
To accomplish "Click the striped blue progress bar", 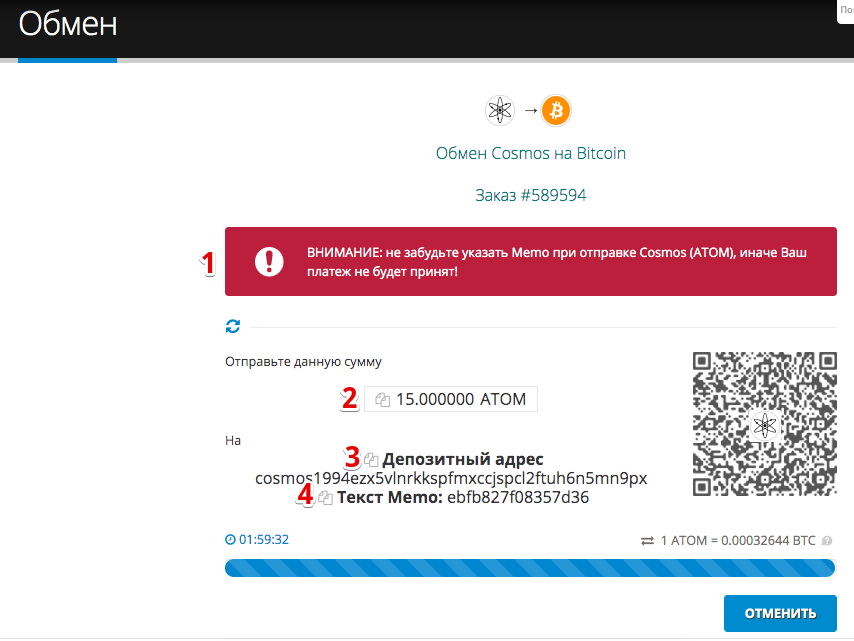I will click(x=530, y=568).
